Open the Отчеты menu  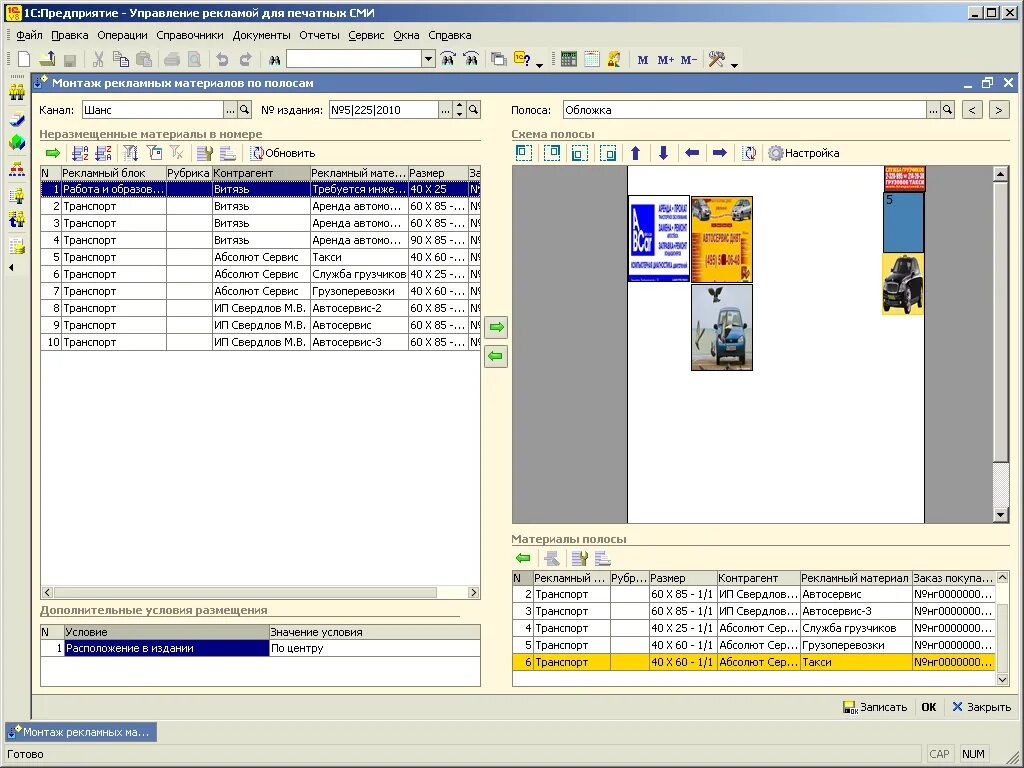point(319,35)
